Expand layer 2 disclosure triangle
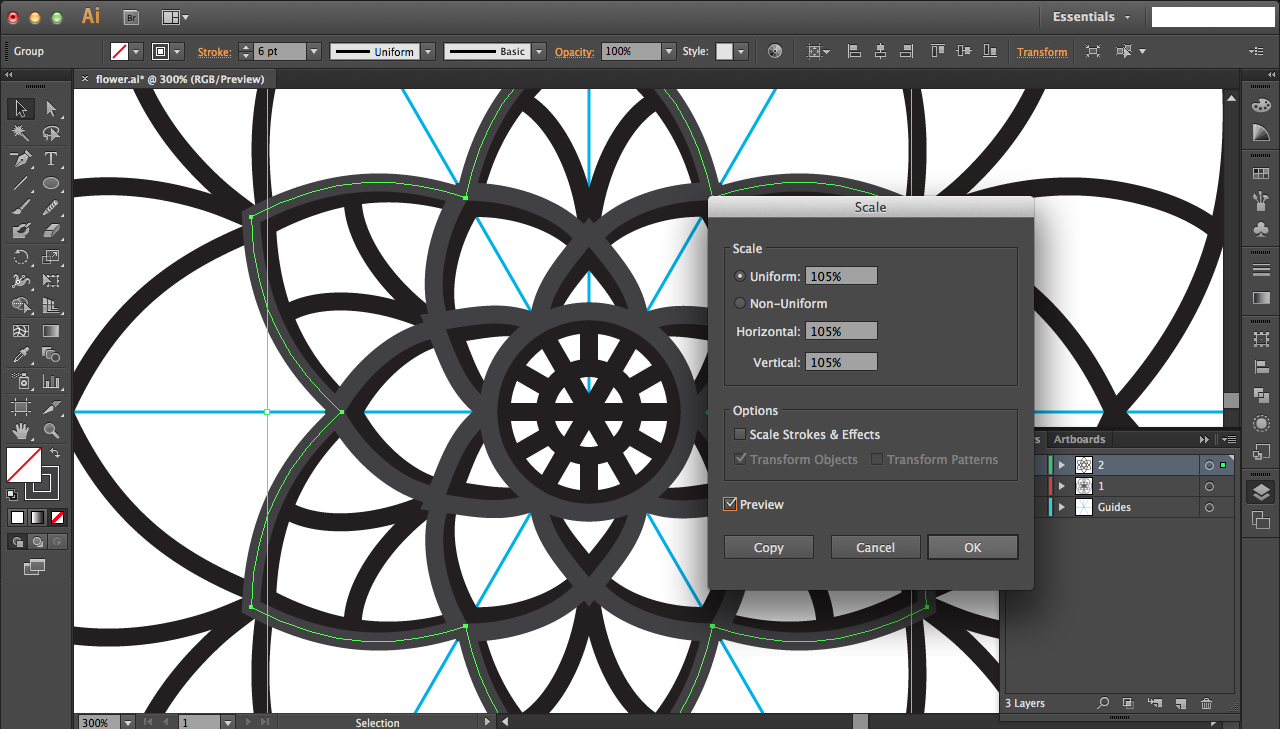 point(1062,465)
